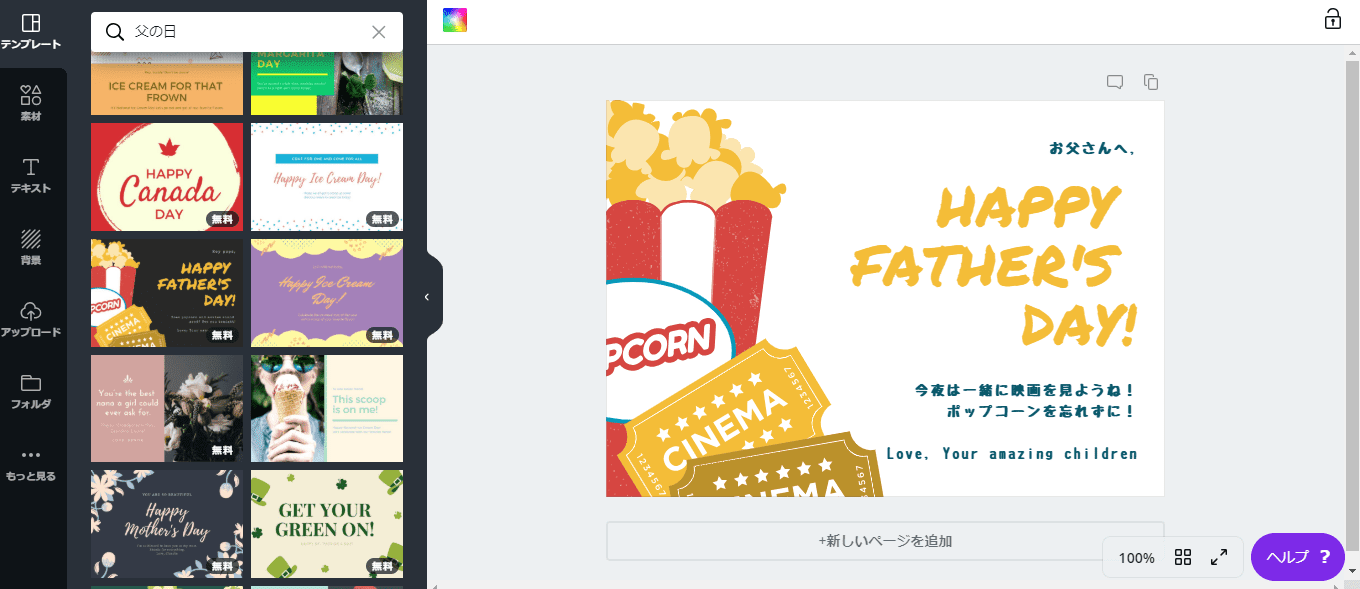The height and width of the screenshot is (589, 1360).
Task: Clear the 父の日 search with X
Action: coord(378,32)
